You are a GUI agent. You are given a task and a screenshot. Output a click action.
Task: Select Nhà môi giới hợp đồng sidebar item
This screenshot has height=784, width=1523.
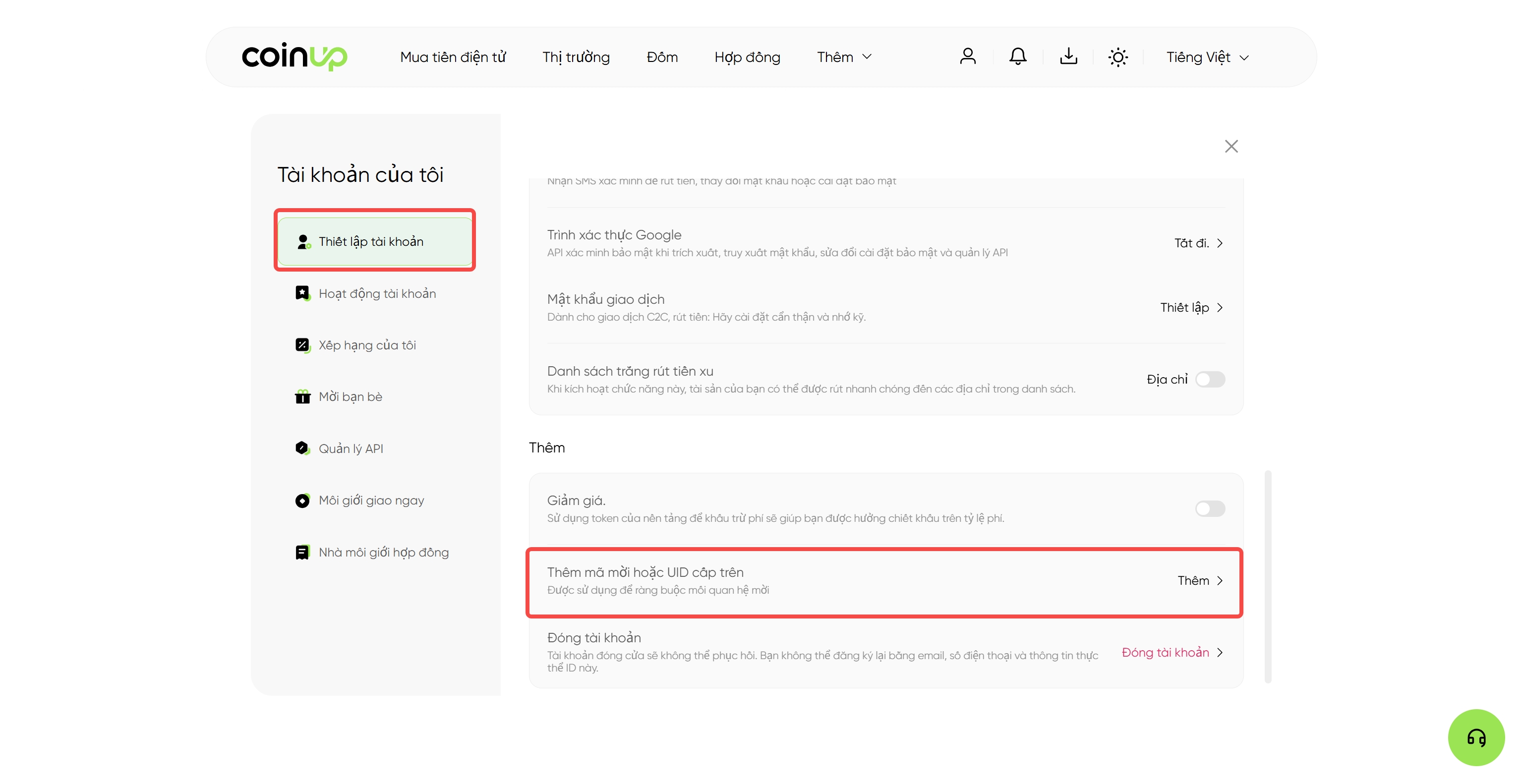(x=375, y=553)
